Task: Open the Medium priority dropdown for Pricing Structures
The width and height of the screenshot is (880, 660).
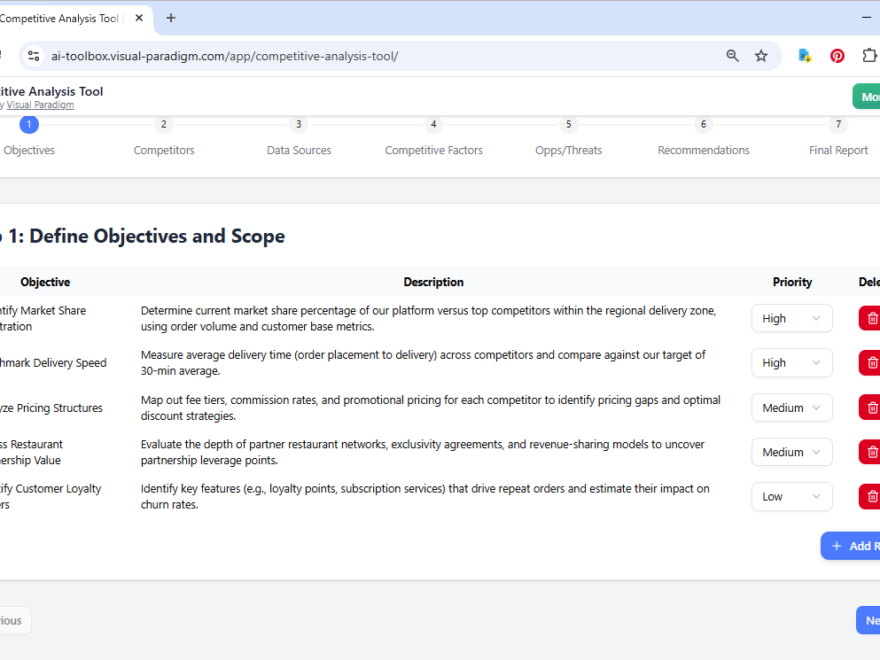Action: click(x=791, y=407)
